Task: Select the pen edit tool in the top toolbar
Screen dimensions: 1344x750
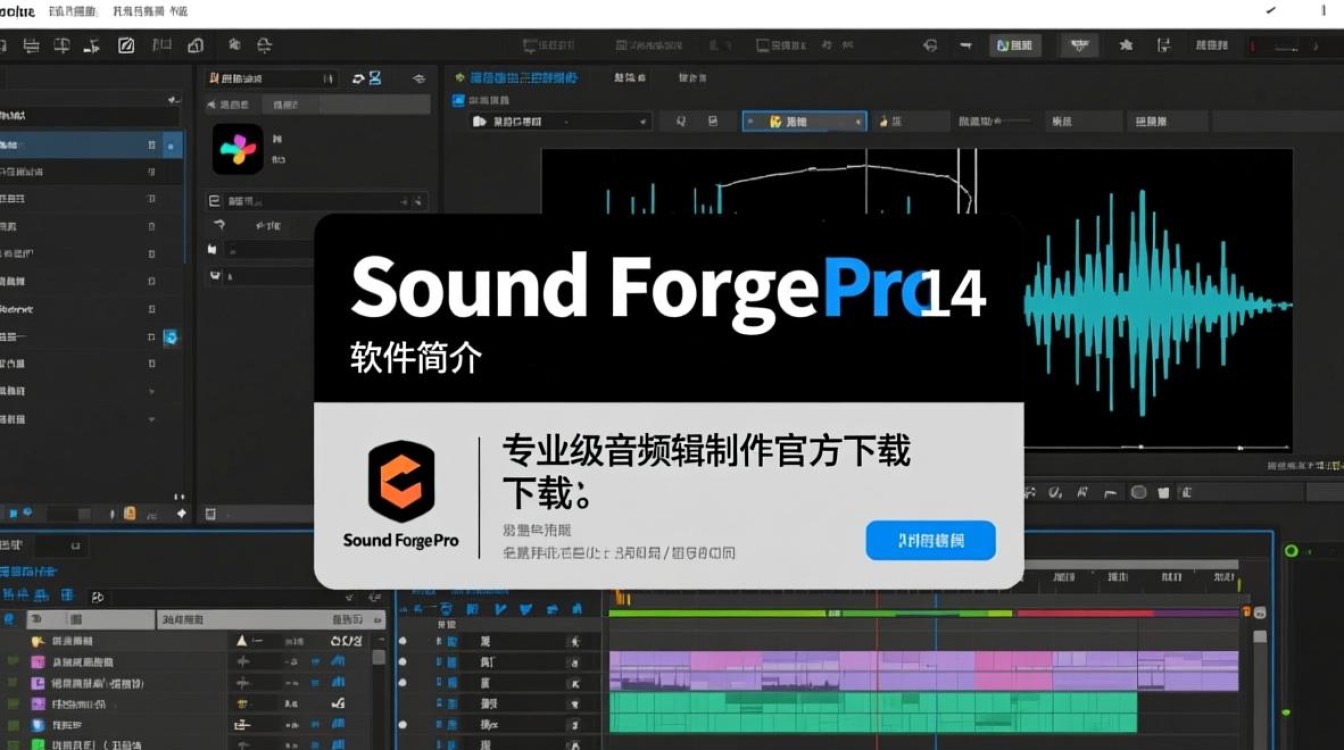Action: pyautogui.click(x=125, y=45)
